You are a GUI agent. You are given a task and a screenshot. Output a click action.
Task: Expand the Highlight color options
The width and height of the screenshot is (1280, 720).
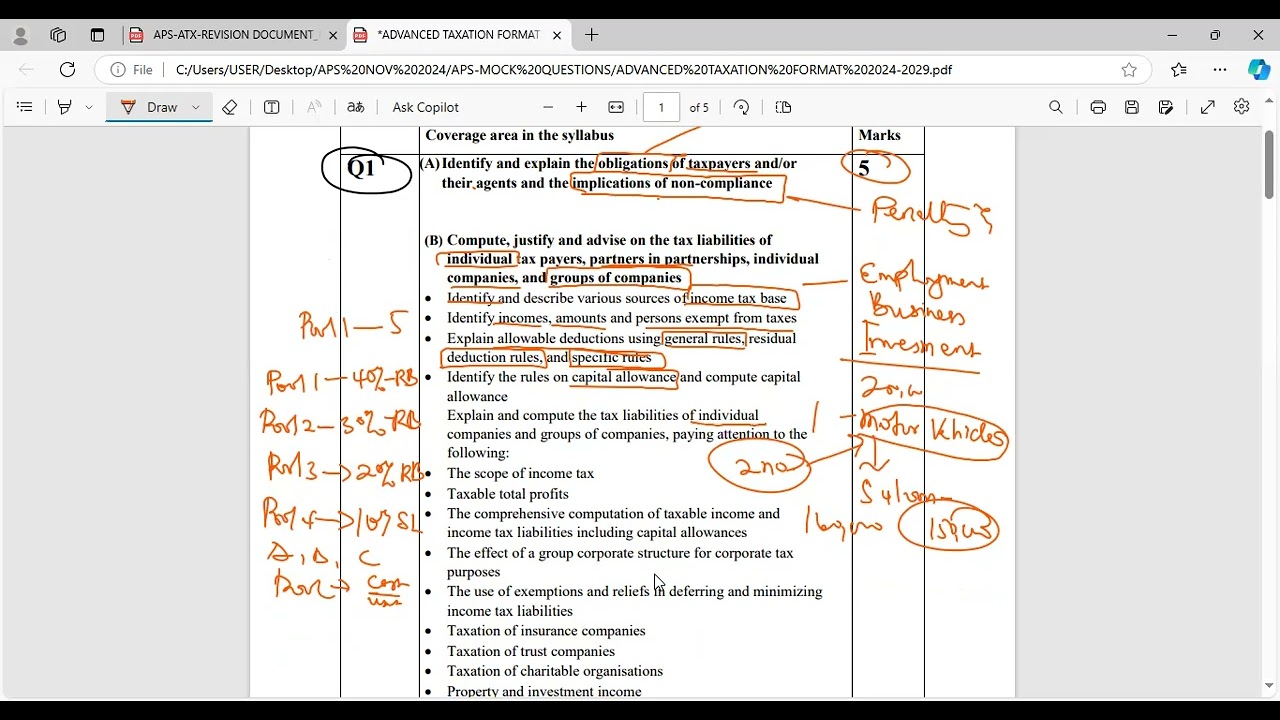pos(89,107)
